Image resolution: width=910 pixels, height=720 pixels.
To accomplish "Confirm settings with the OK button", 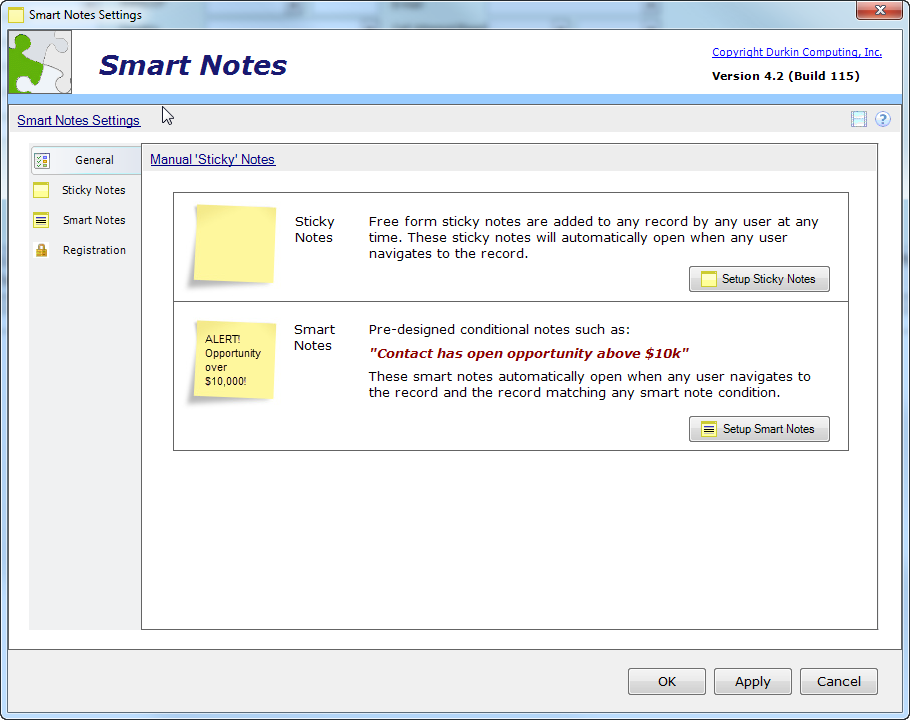I will [x=667, y=682].
